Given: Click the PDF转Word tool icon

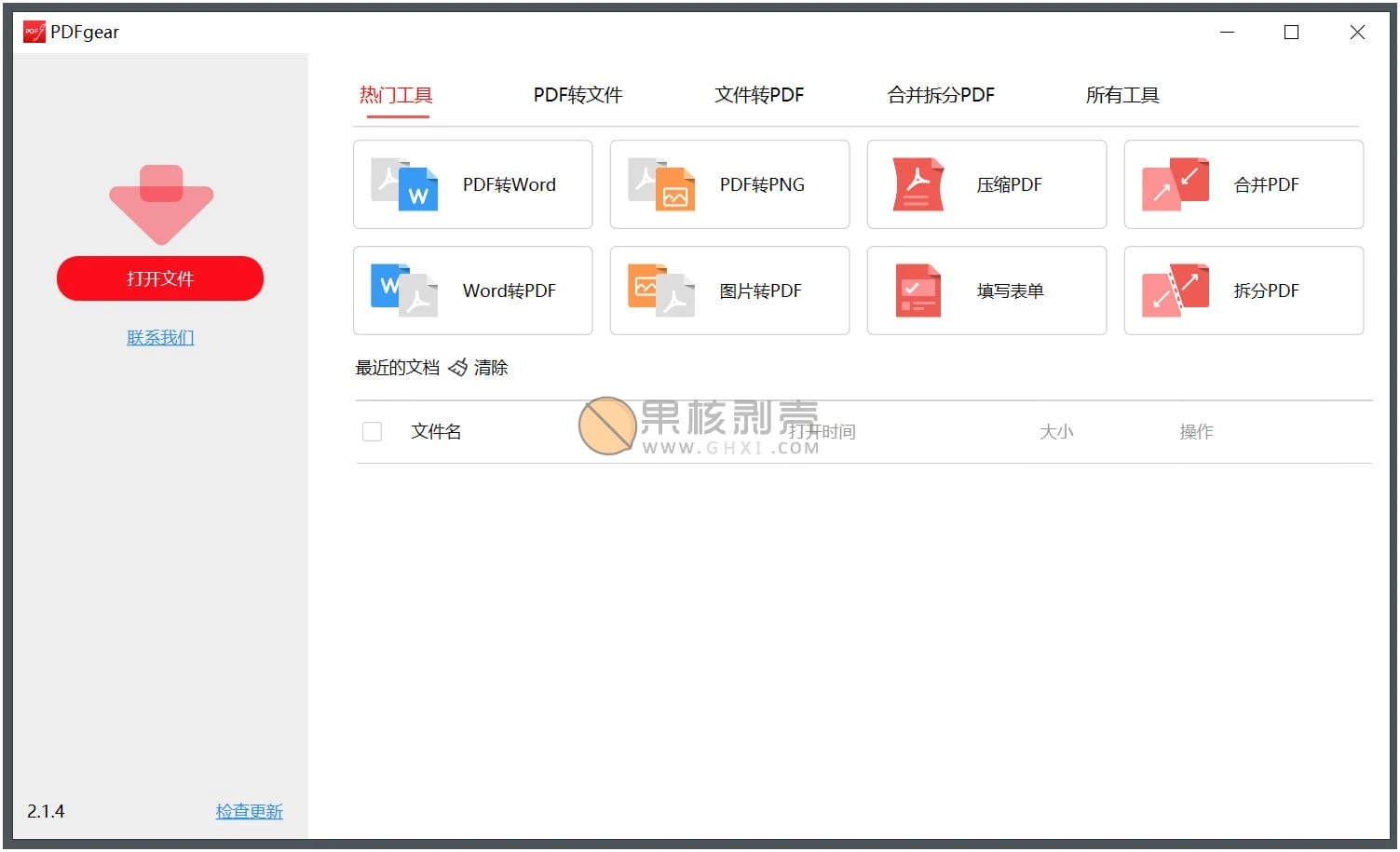Looking at the screenshot, I should [404, 184].
